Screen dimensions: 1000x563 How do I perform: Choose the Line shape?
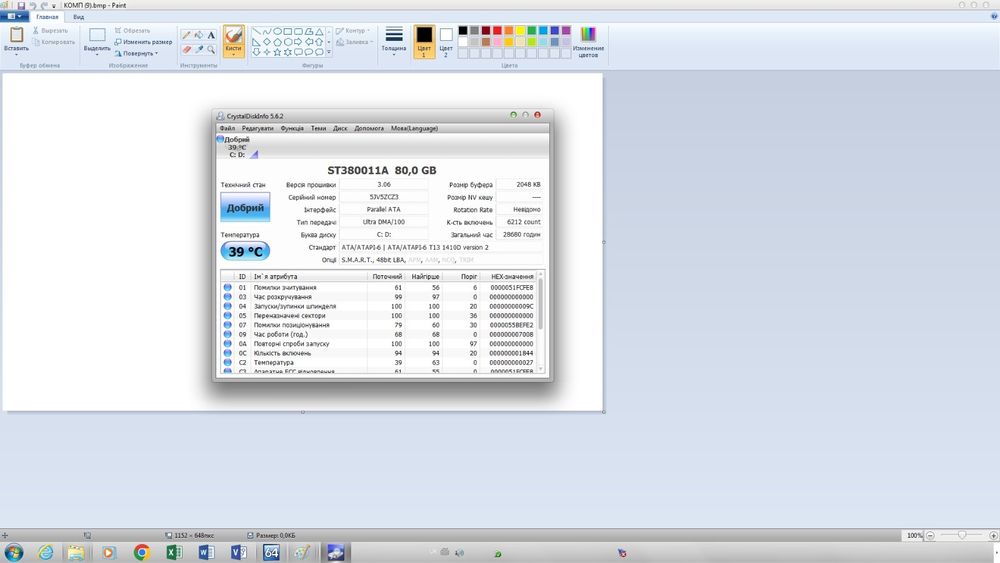point(256,31)
